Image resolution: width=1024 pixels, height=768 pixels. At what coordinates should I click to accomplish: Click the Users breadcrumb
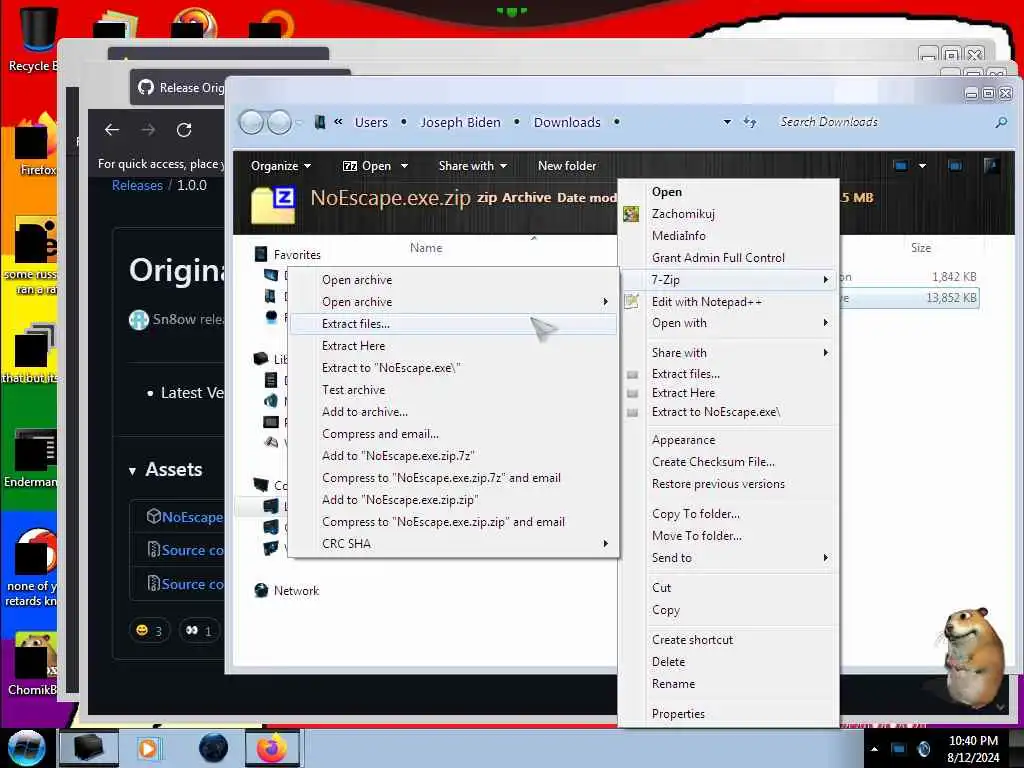point(371,122)
